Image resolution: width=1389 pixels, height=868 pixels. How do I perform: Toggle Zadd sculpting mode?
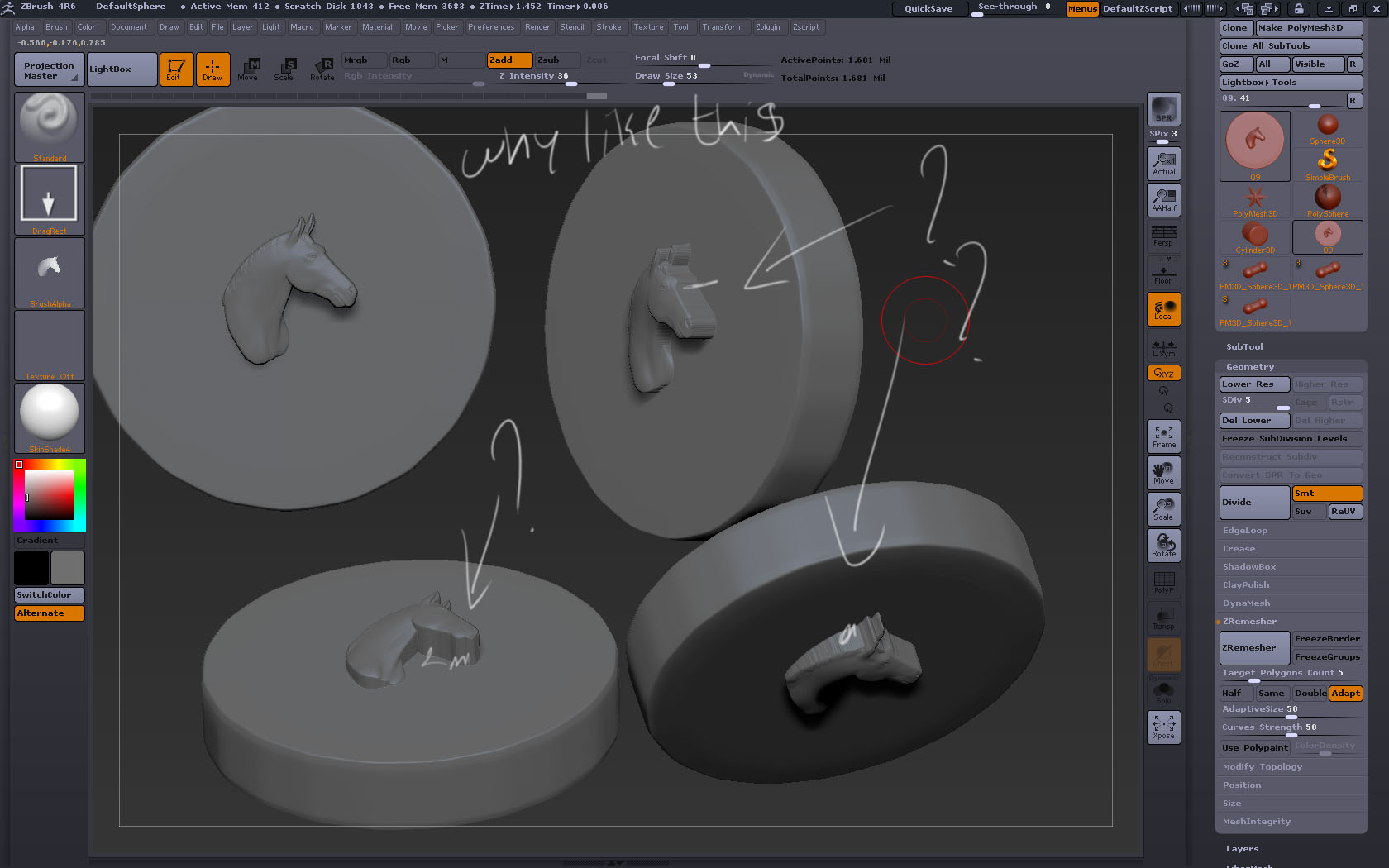pos(509,60)
